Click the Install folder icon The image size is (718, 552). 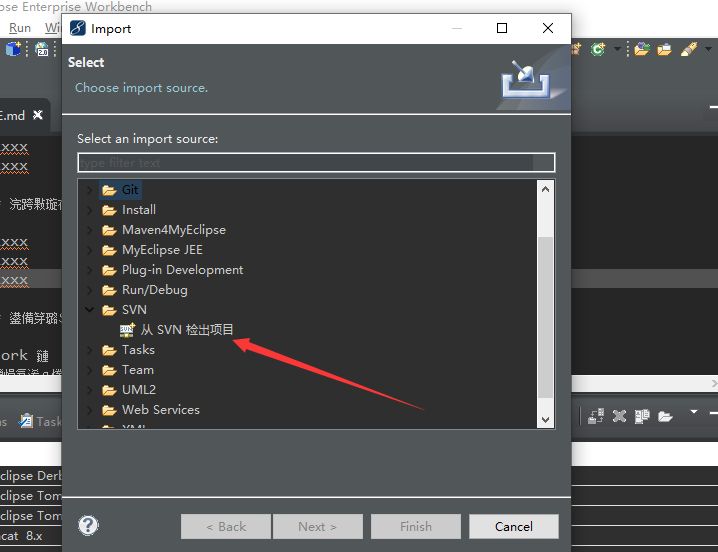tap(109, 210)
